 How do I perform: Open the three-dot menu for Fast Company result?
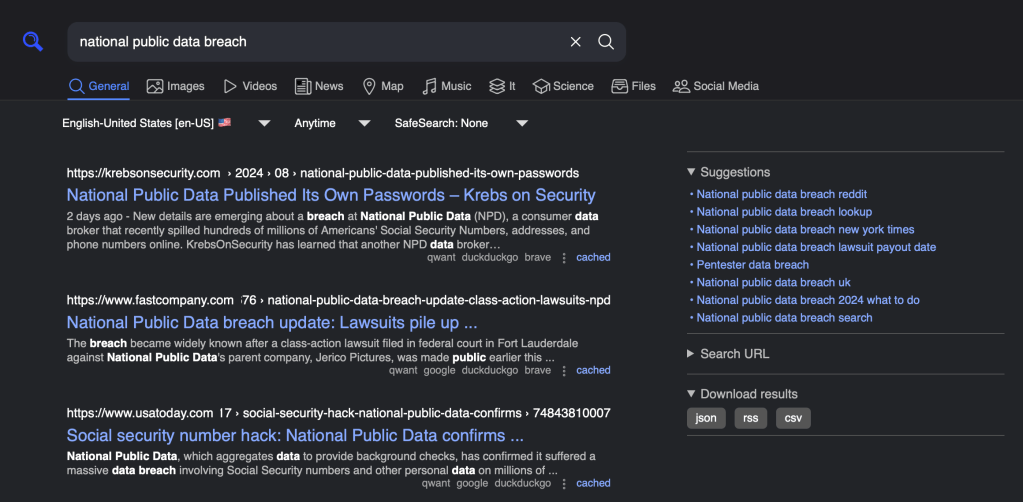pos(564,371)
